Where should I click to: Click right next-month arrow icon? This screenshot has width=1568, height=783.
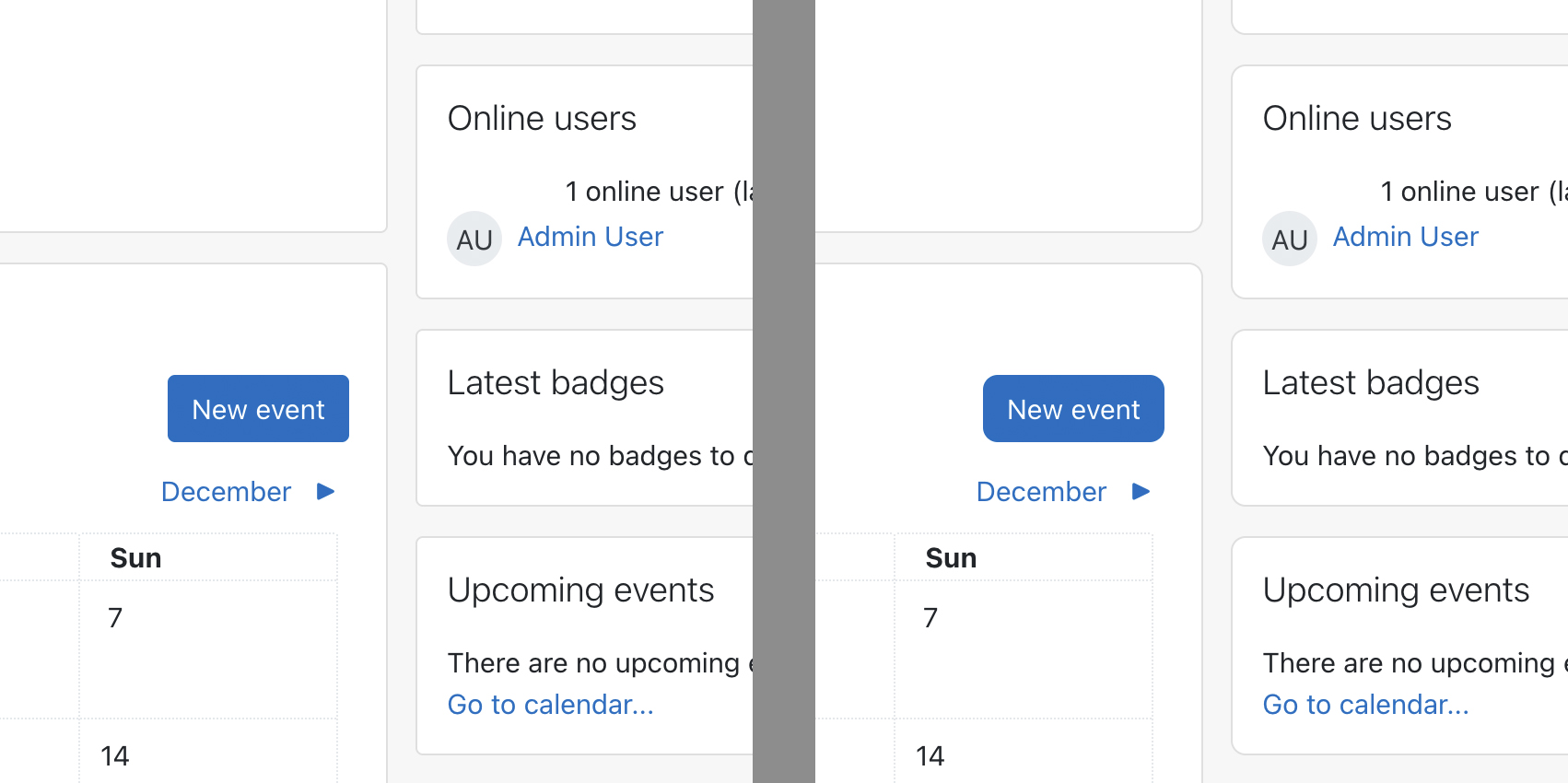[x=1141, y=491]
